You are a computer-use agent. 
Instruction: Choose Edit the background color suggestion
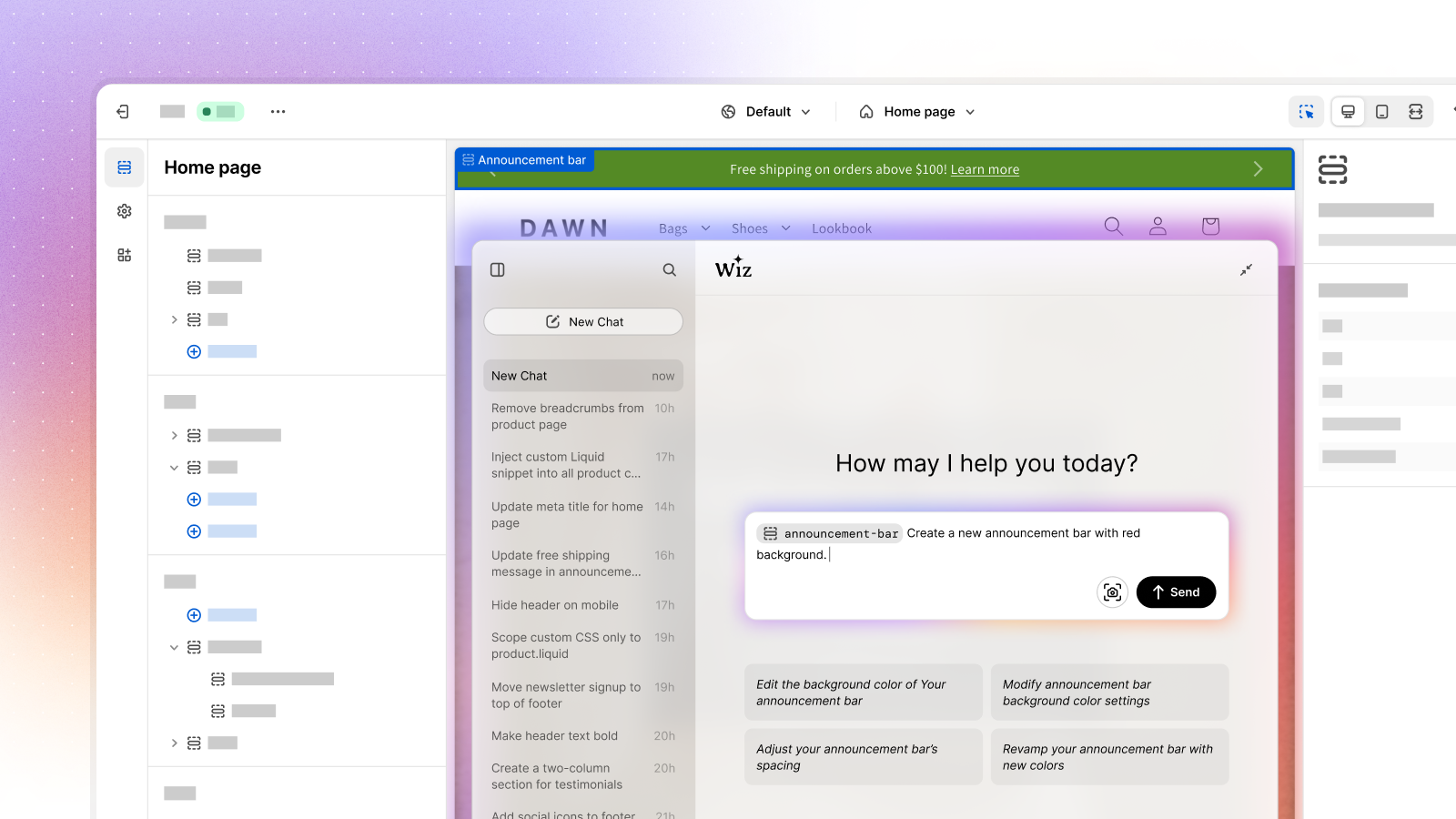pyautogui.click(x=863, y=693)
